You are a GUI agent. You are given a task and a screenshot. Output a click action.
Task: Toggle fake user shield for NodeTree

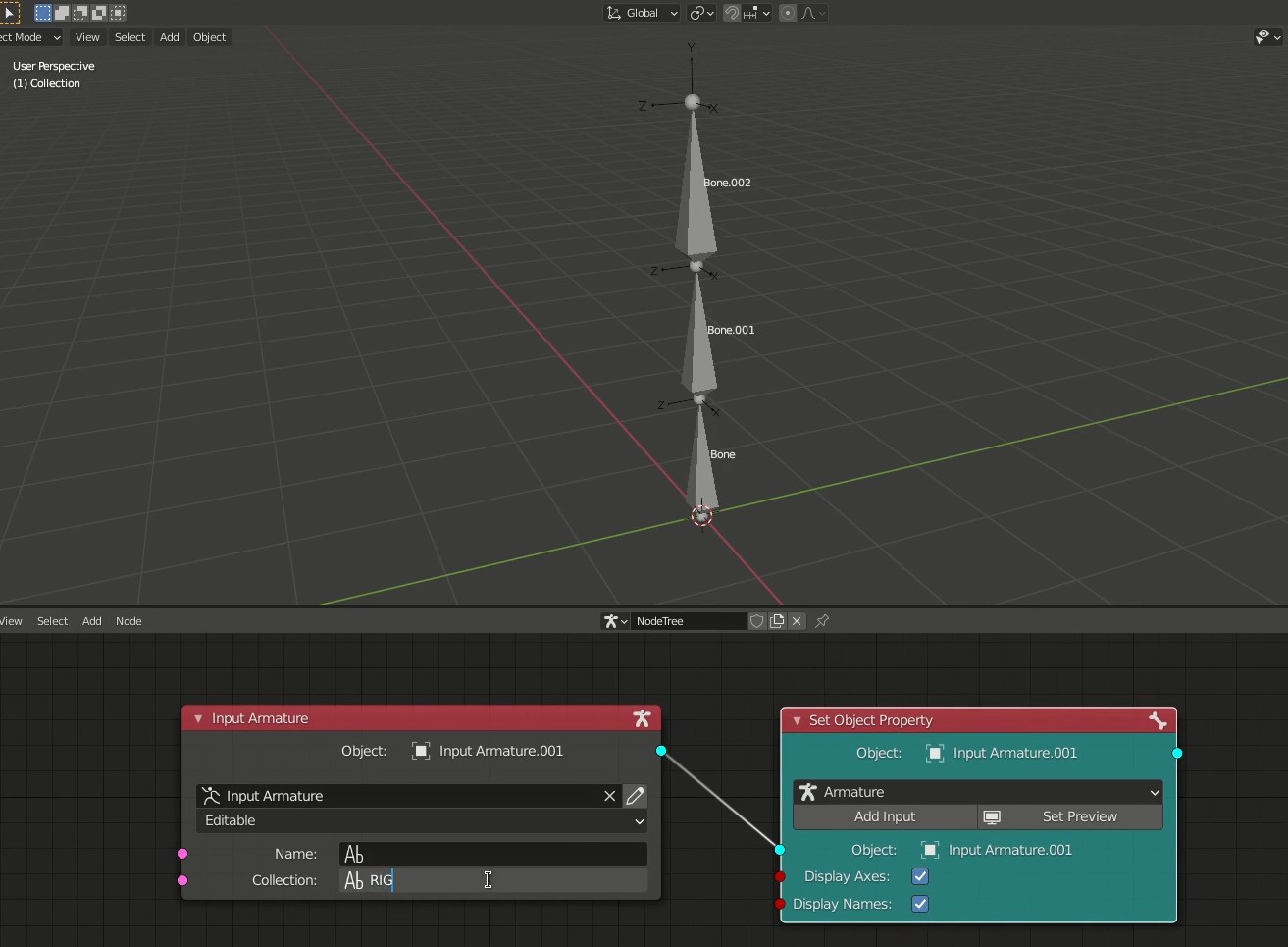[x=757, y=621]
